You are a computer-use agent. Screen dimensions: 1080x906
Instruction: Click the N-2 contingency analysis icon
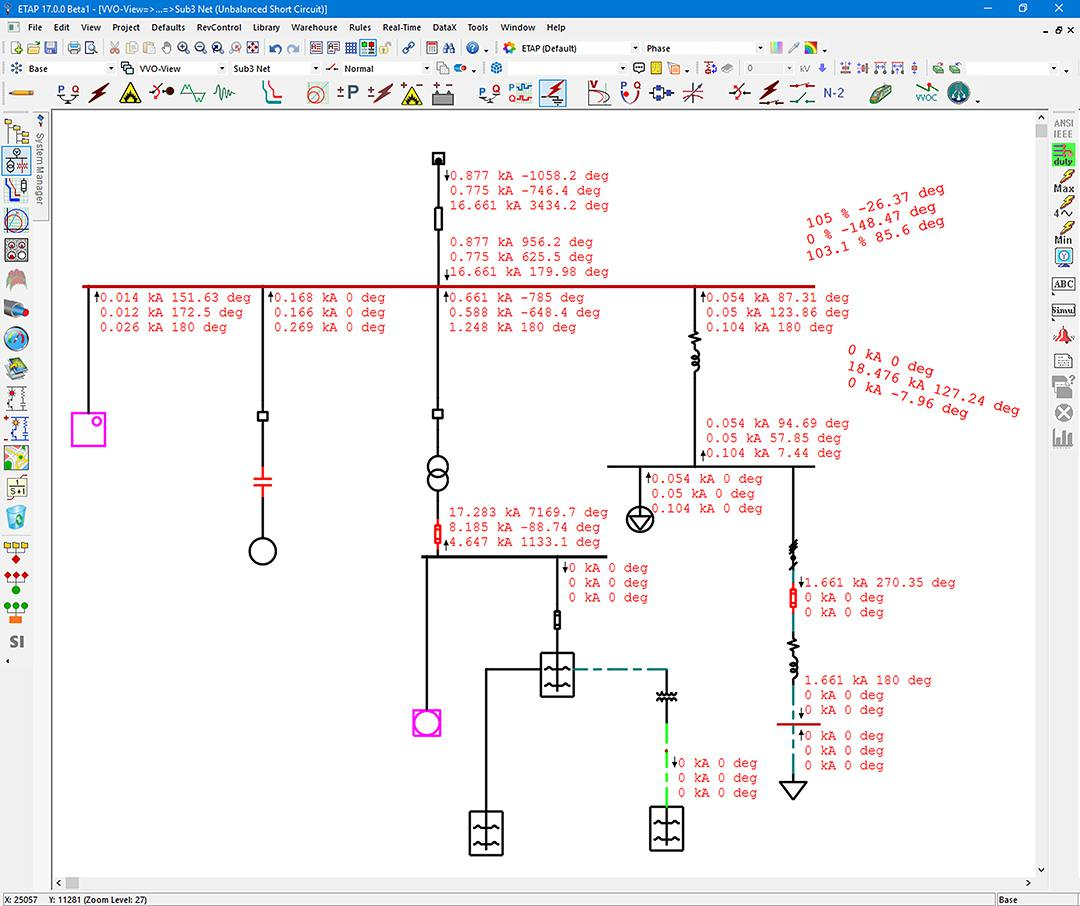coord(833,93)
